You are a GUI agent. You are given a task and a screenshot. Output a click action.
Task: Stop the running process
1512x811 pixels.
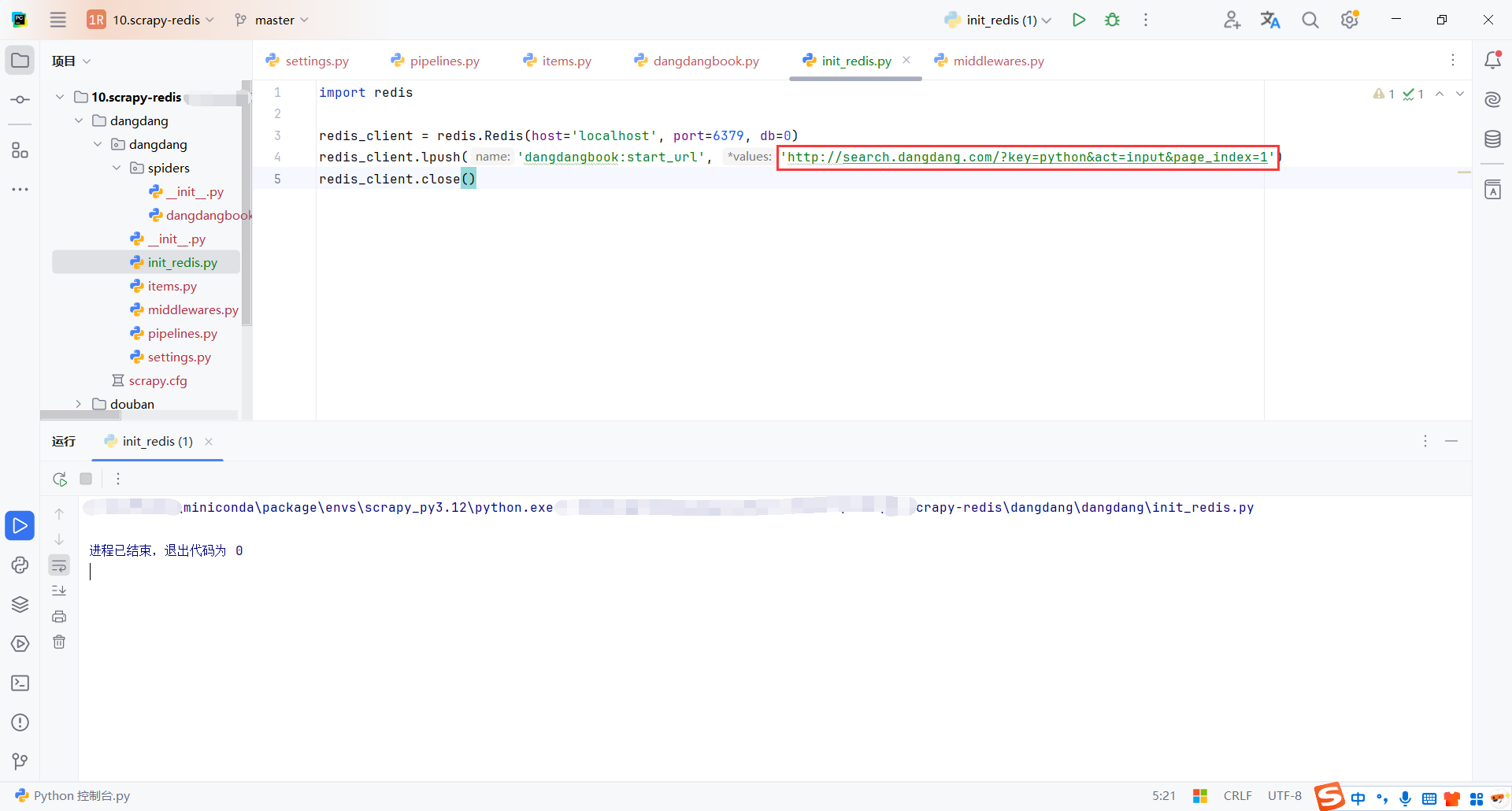(86, 479)
